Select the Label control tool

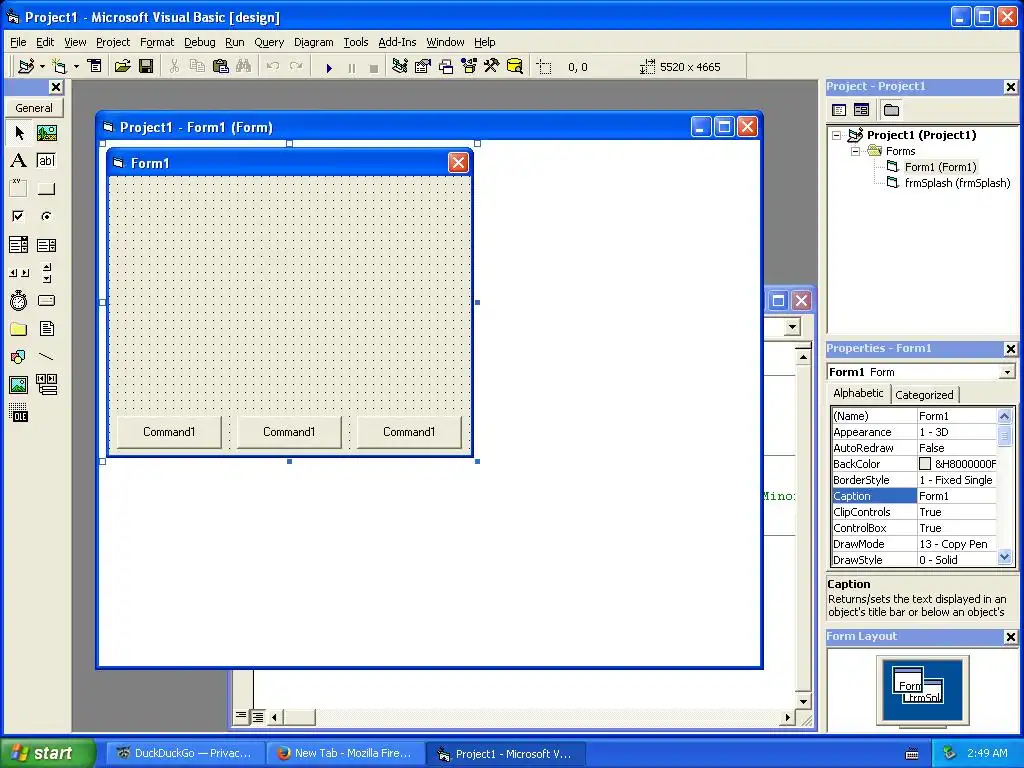click(x=19, y=161)
